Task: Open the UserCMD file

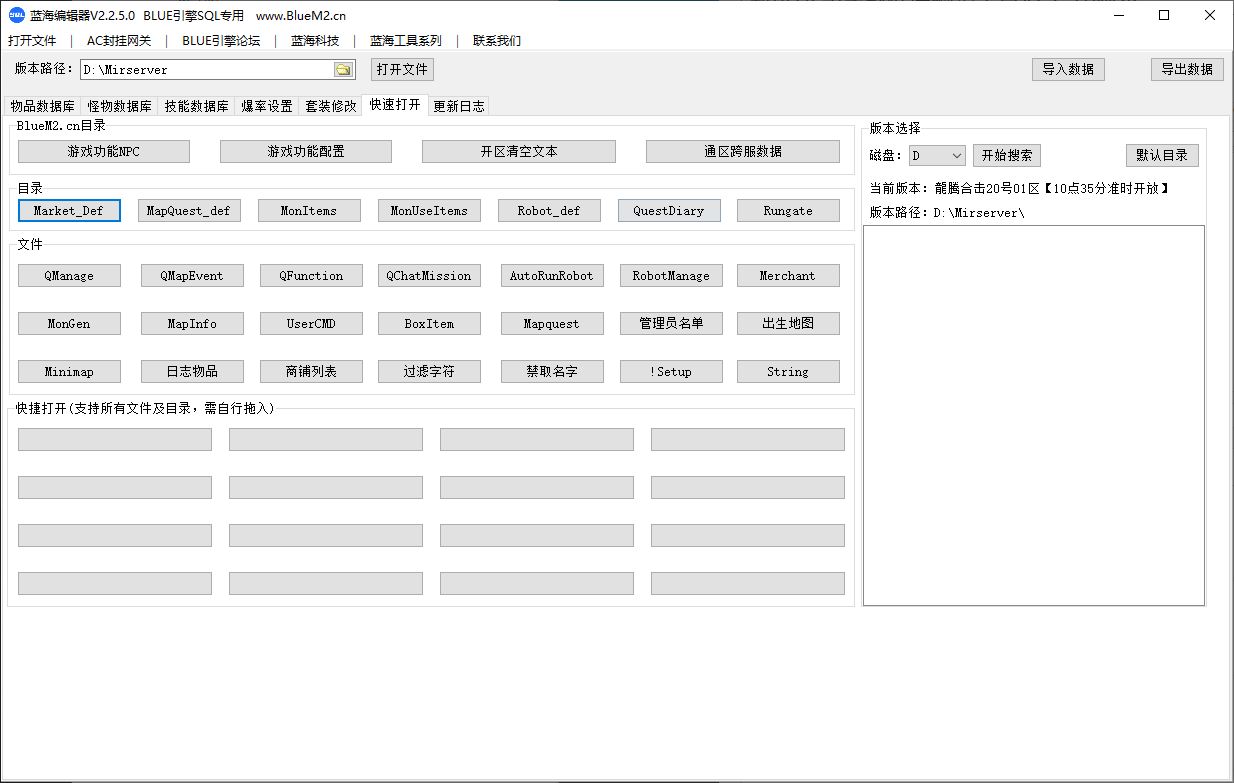Action: (311, 323)
